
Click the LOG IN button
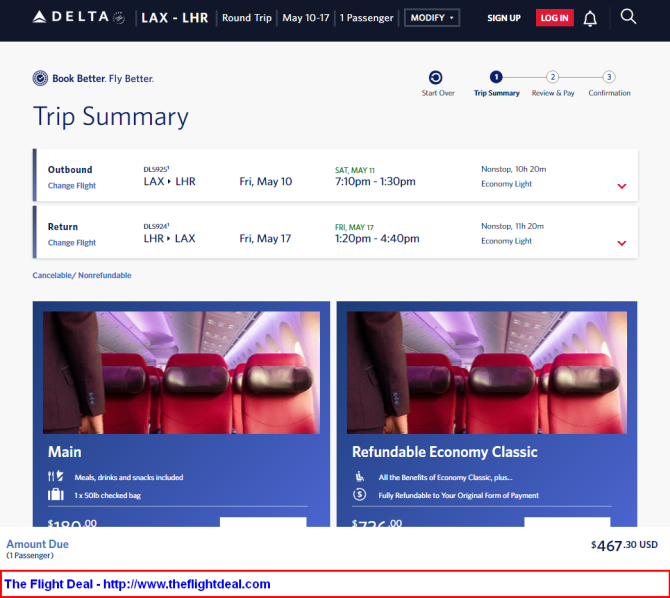point(554,18)
